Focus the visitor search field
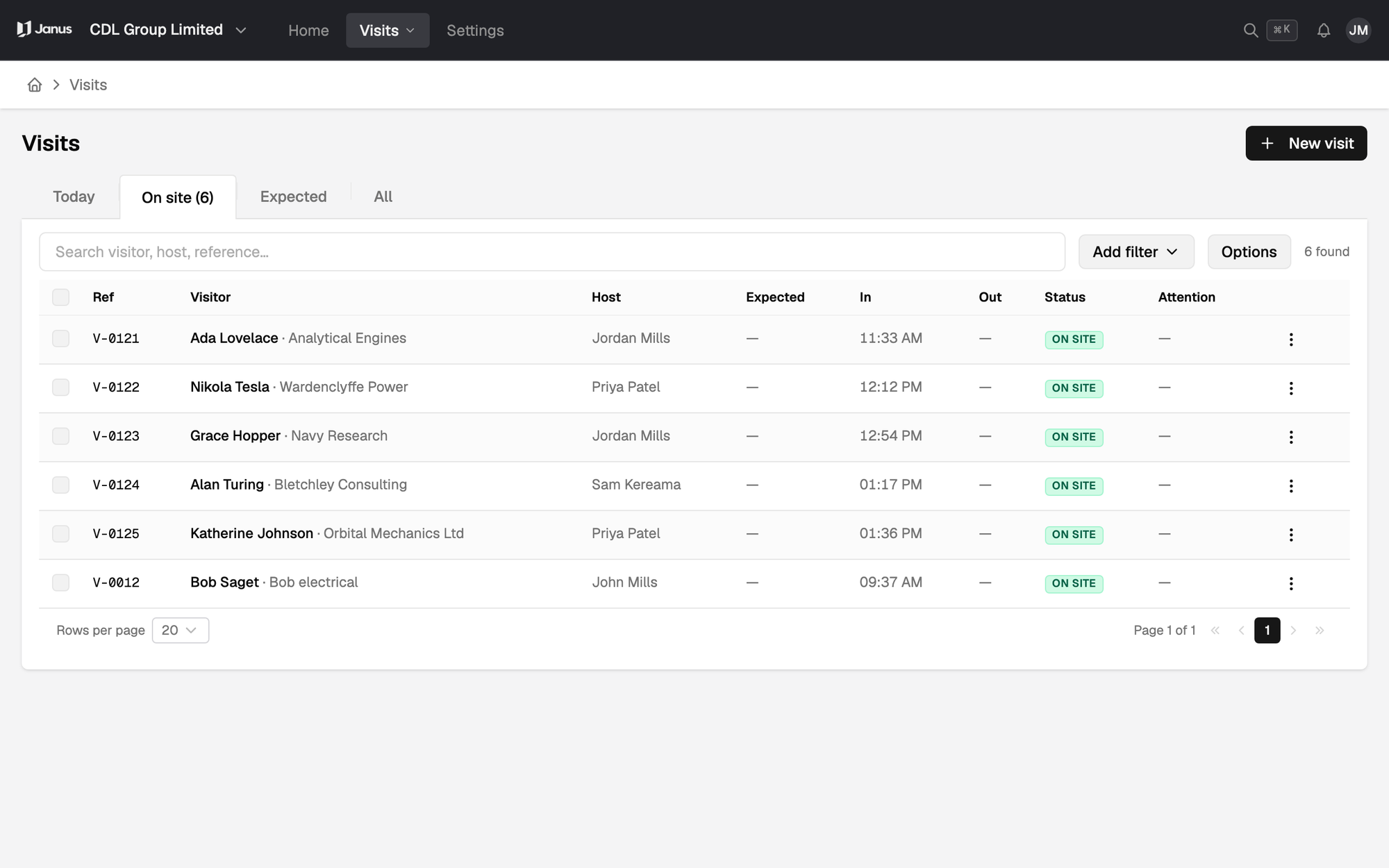The height and width of the screenshot is (868, 1389). 552,251
